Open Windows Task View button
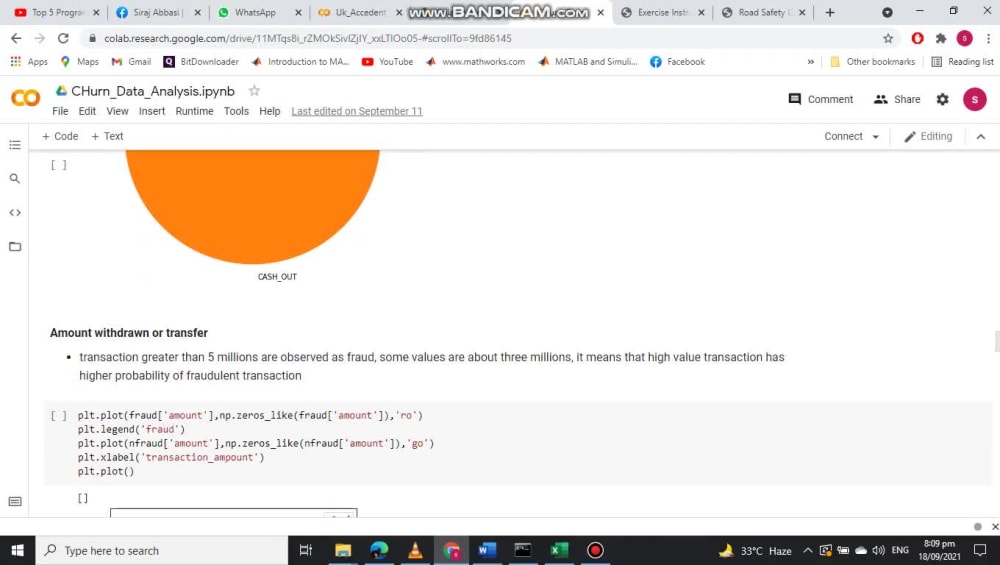The height and width of the screenshot is (565, 1000). pyautogui.click(x=306, y=550)
